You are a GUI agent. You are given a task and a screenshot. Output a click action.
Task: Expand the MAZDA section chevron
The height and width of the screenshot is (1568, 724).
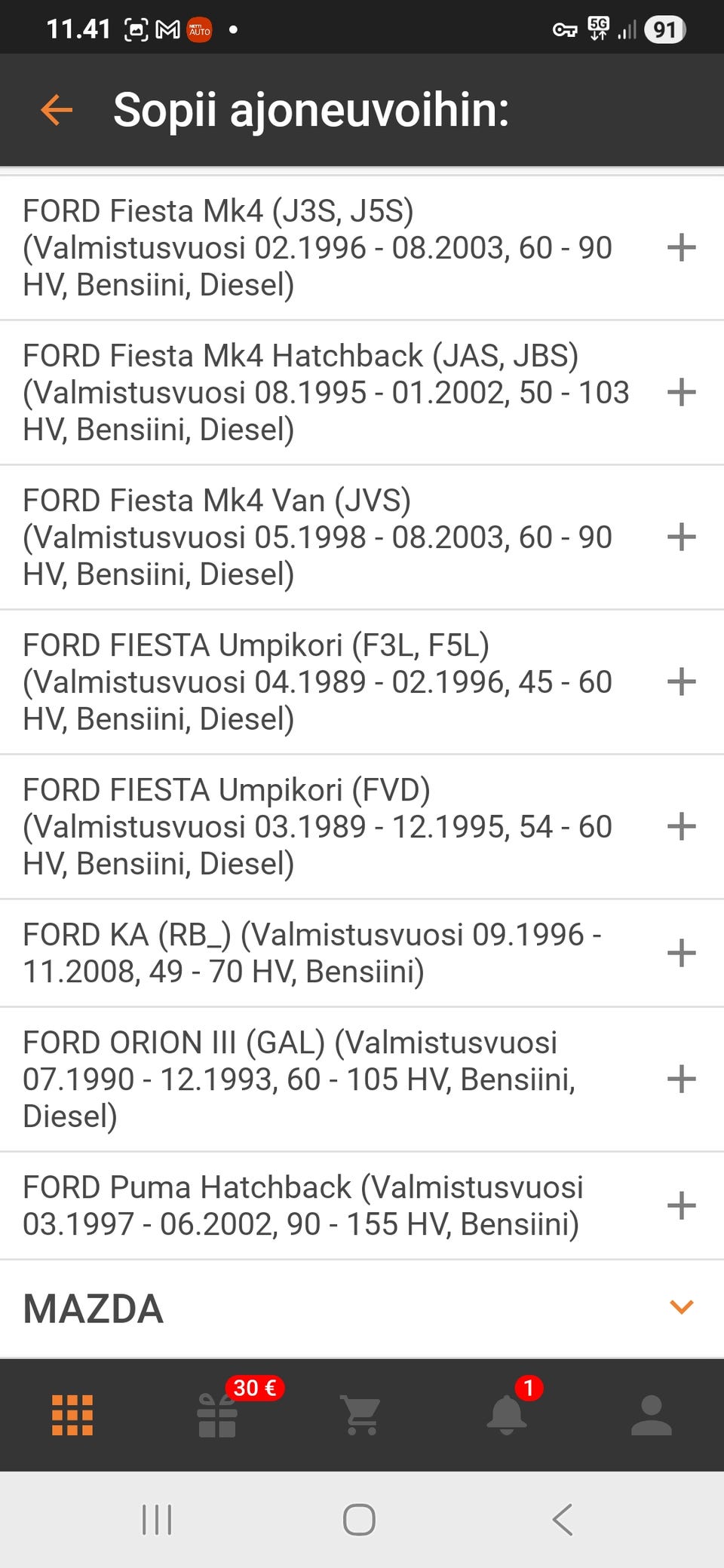tap(681, 1307)
